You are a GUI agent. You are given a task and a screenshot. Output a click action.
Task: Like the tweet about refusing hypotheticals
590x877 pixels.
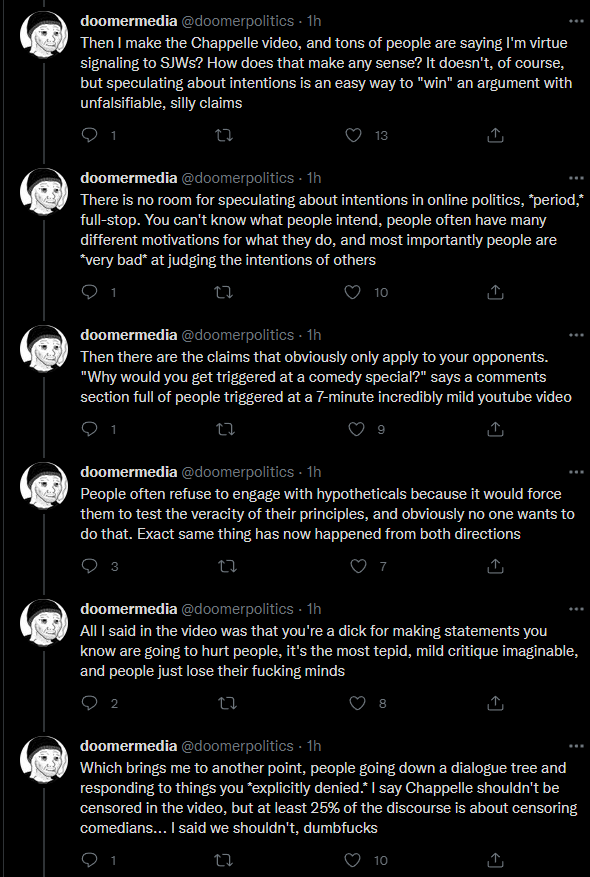click(x=358, y=567)
